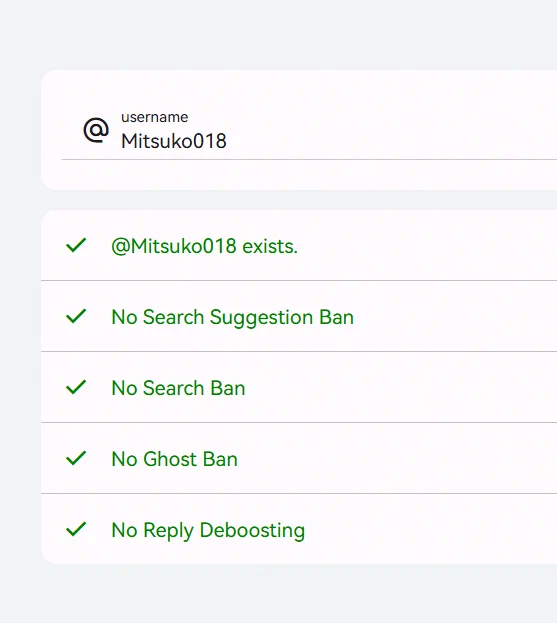Select the 'No Search Ban' result
Screen dimensions: 557x623
coord(299,387)
